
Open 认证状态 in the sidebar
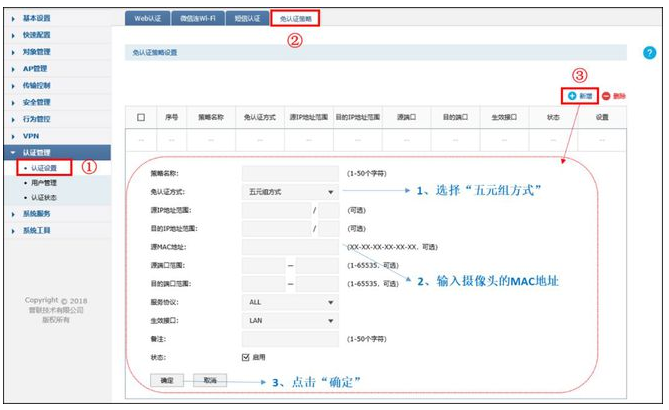(44, 198)
